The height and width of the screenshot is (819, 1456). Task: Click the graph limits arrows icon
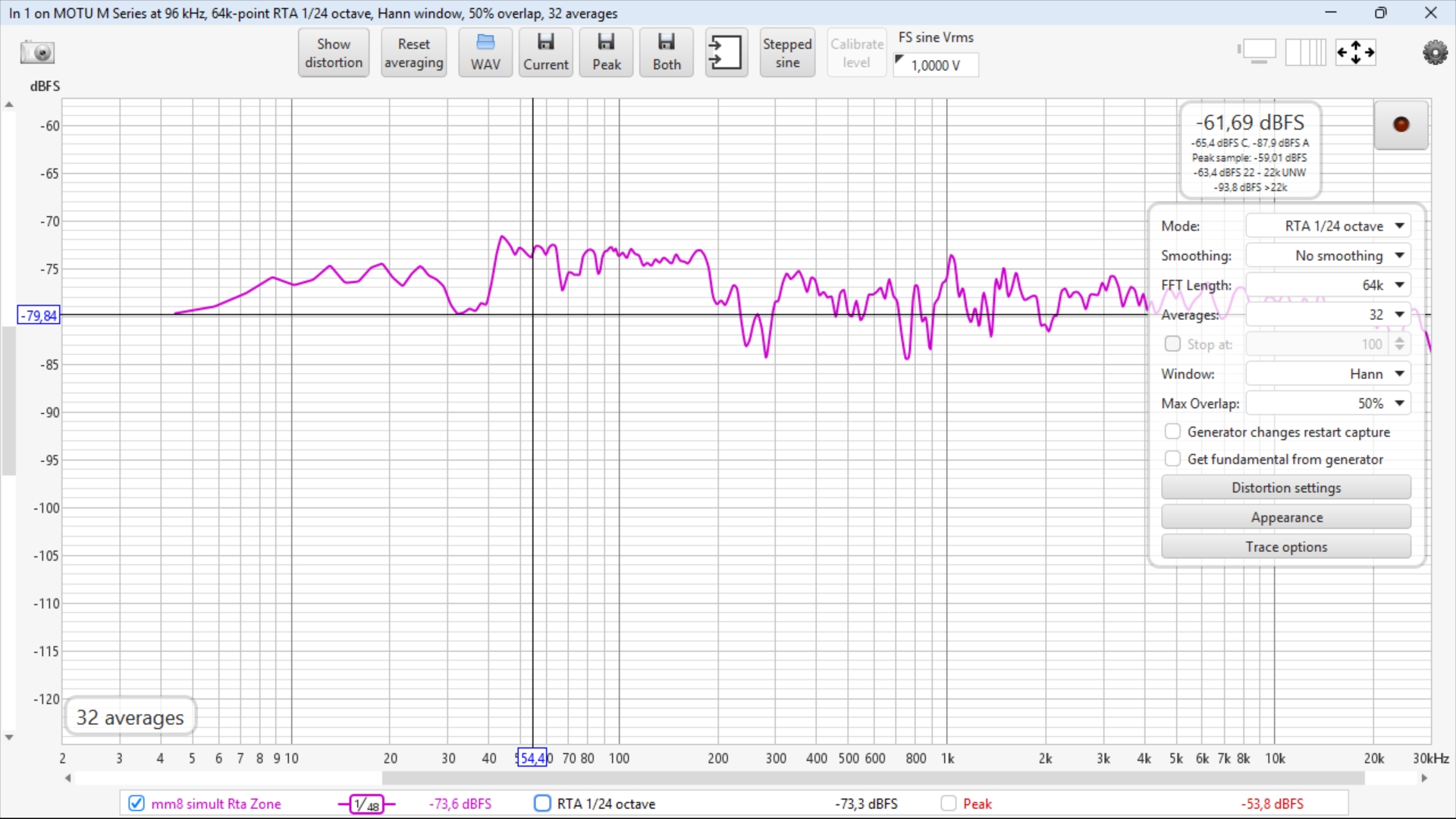pos(1355,52)
